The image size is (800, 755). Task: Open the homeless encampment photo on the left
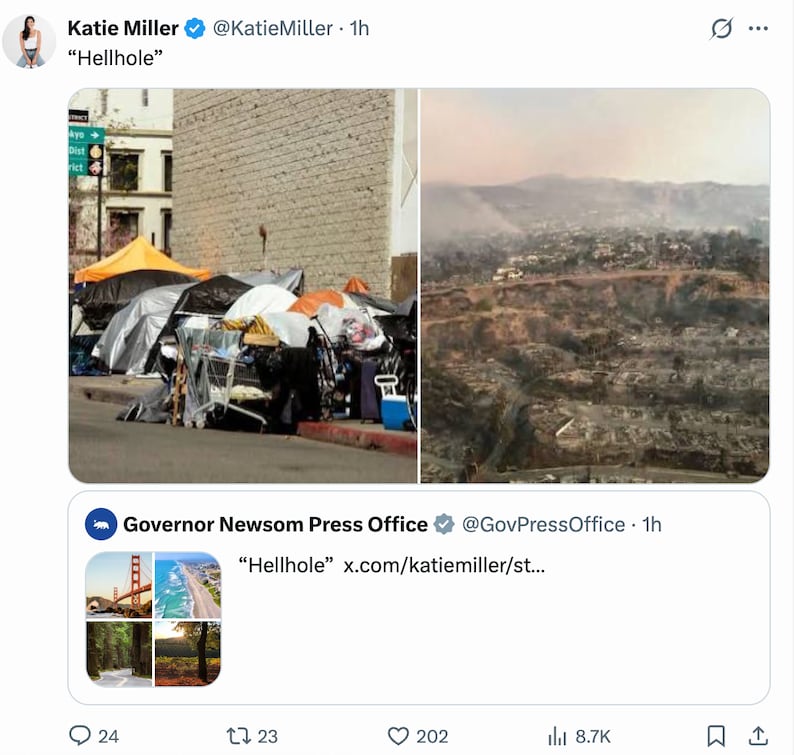(240, 288)
